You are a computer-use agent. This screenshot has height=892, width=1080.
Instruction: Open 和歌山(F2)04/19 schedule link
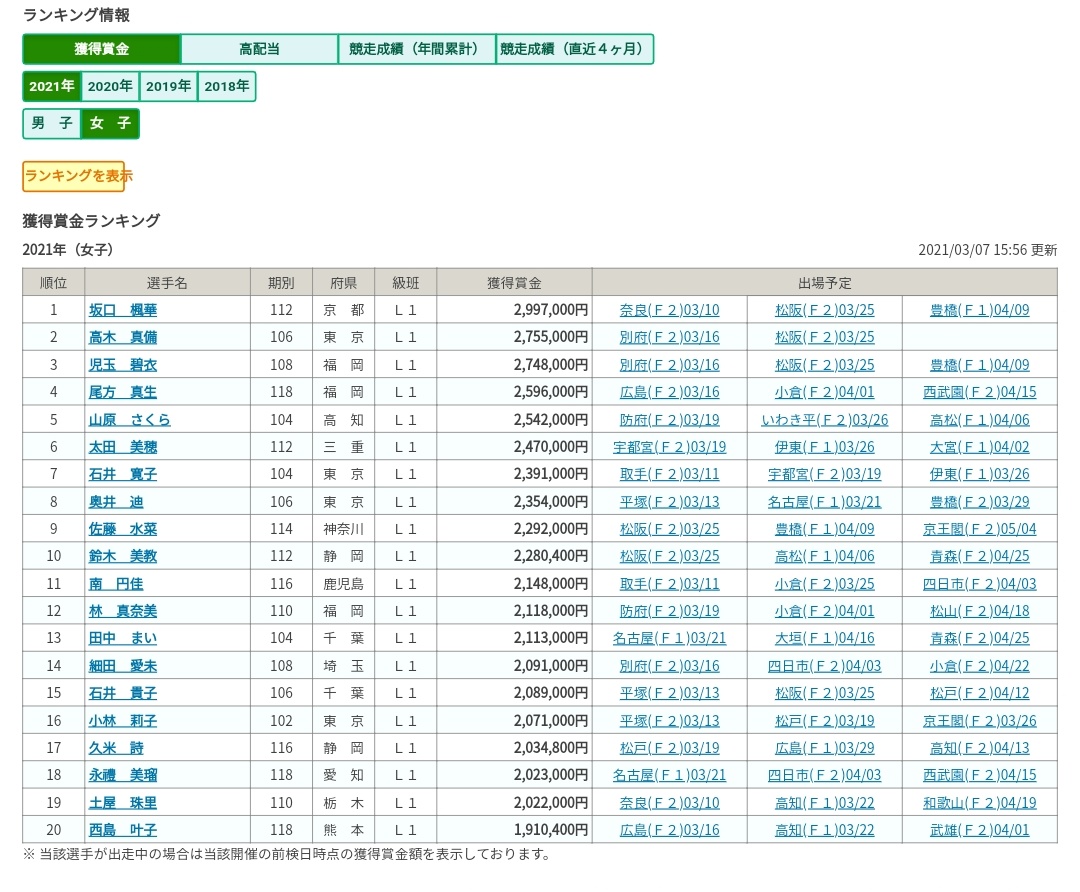[979, 802]
